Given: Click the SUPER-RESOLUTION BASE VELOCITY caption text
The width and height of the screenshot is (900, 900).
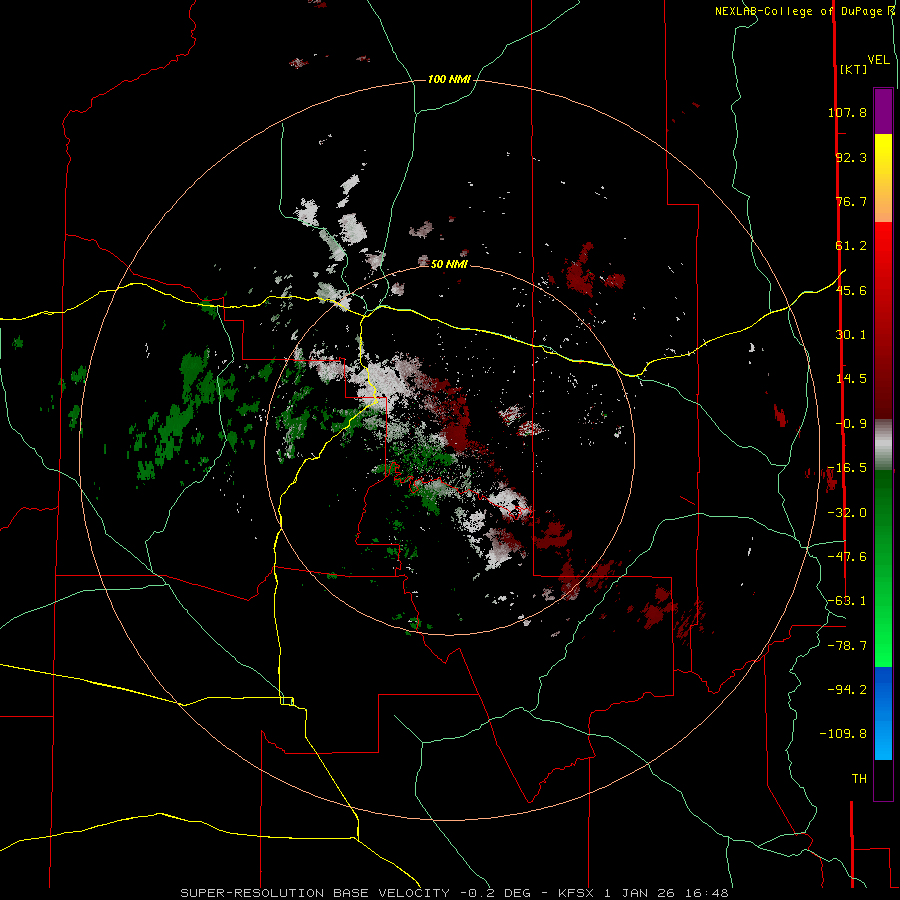Looking at the screenshot, I should coord(315,893).
